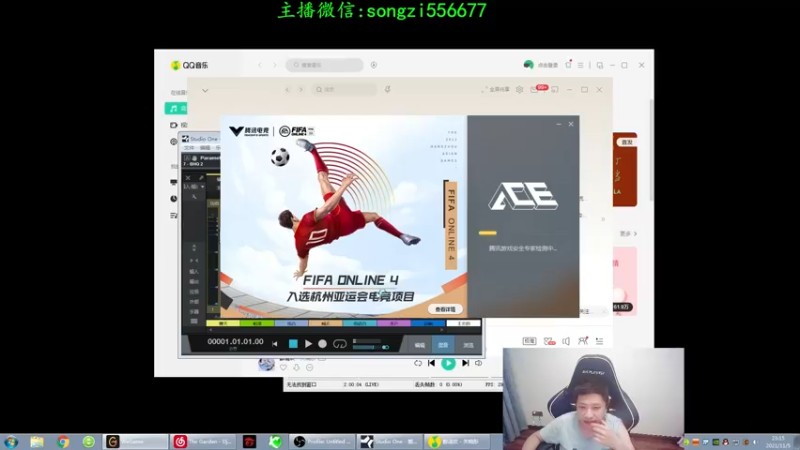Go forward in the beige window
This screenshot has height=450, width=800.
click(301, 89)
